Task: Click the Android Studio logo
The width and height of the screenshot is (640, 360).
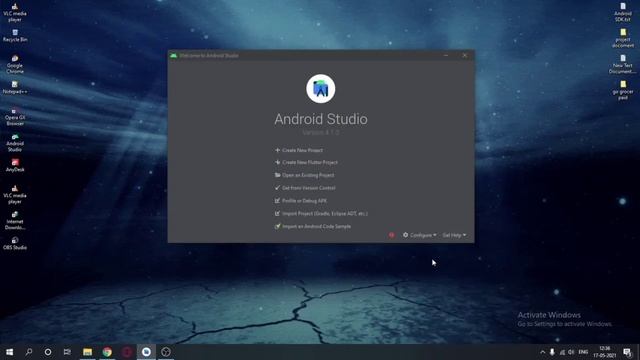Action: coord(321,89)
